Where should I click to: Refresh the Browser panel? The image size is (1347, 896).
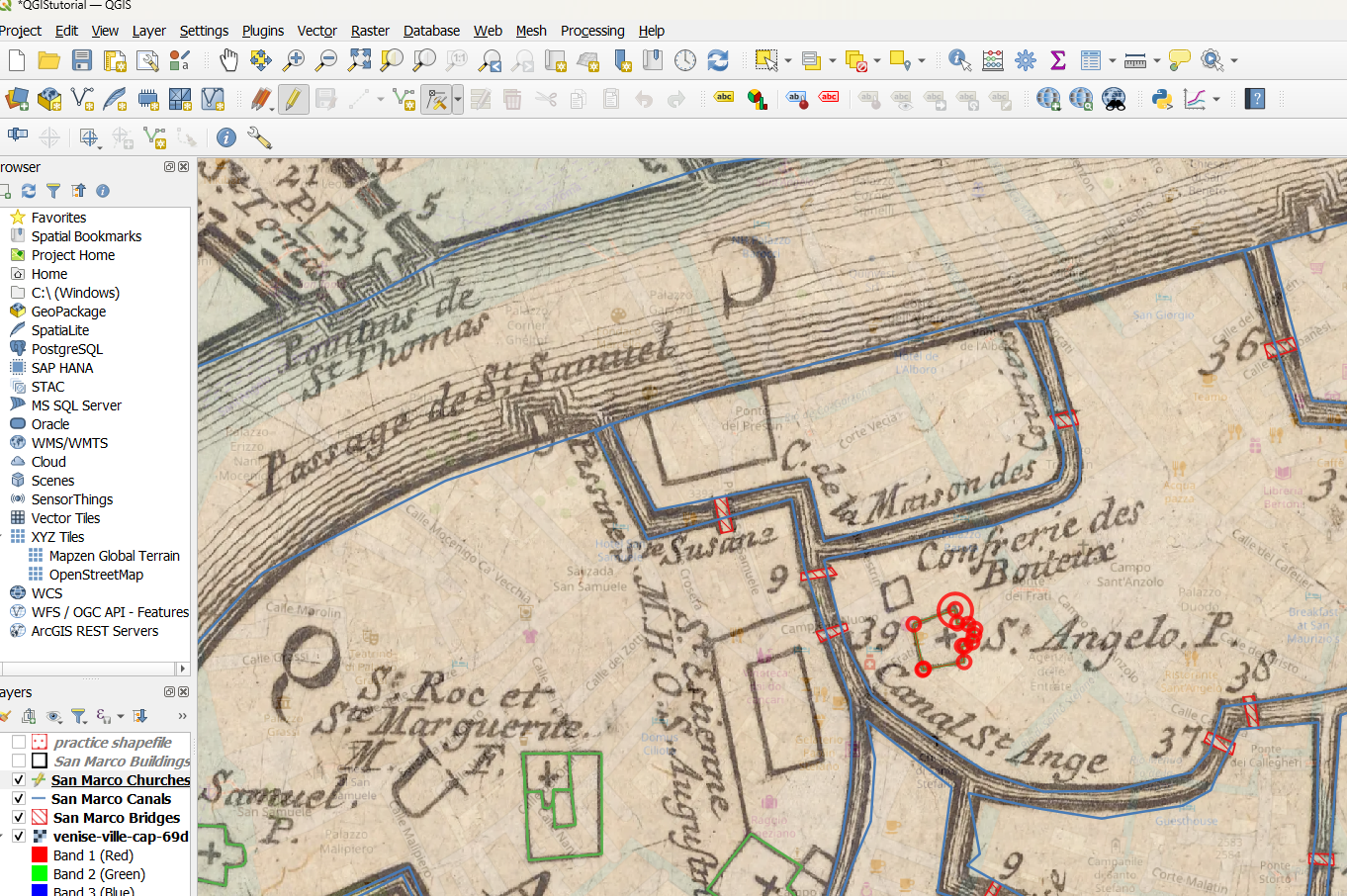(29, 191)
